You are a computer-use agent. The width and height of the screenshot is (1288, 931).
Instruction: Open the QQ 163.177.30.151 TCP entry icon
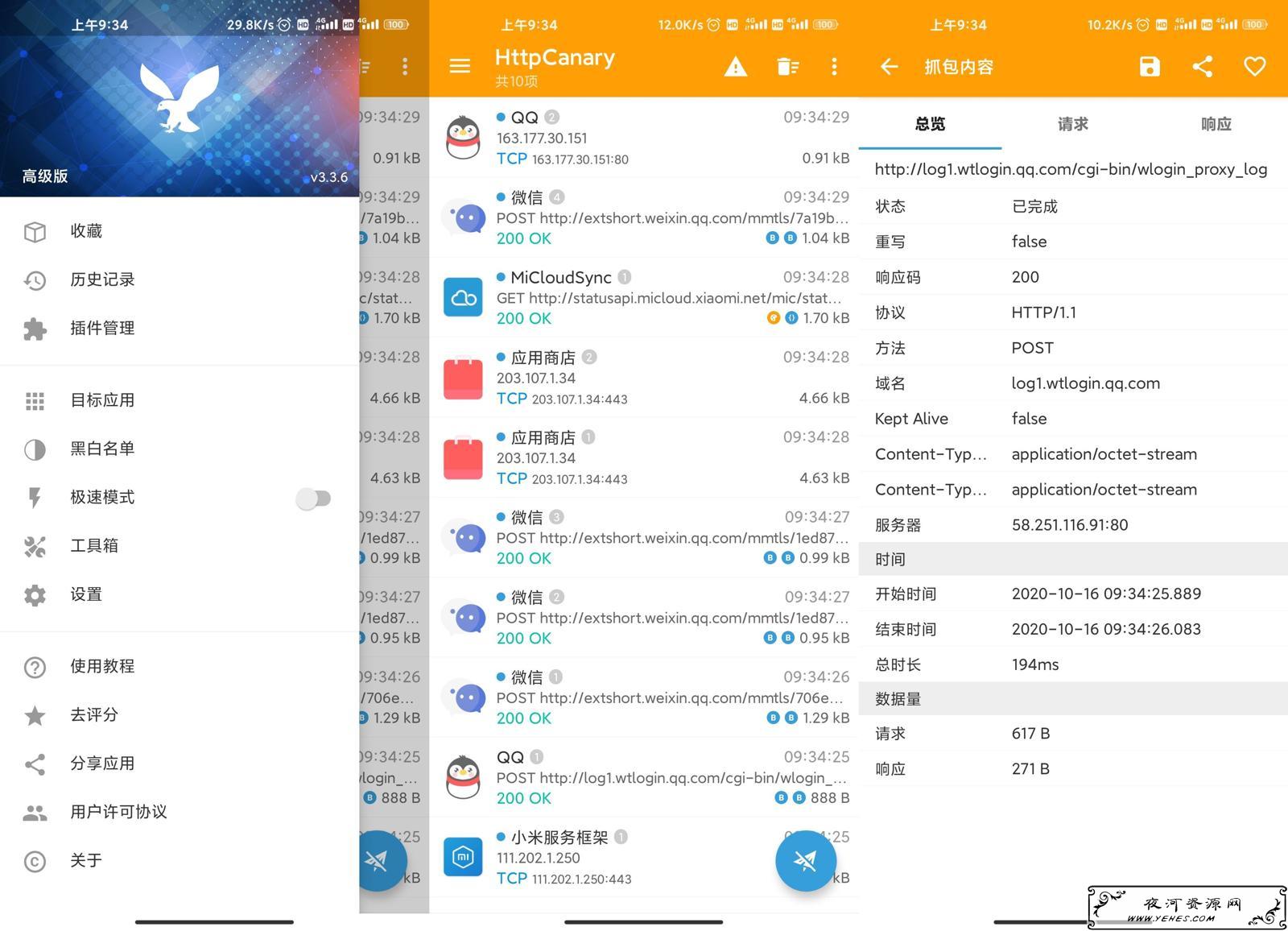pyautogui.click(x=463, y=138)
